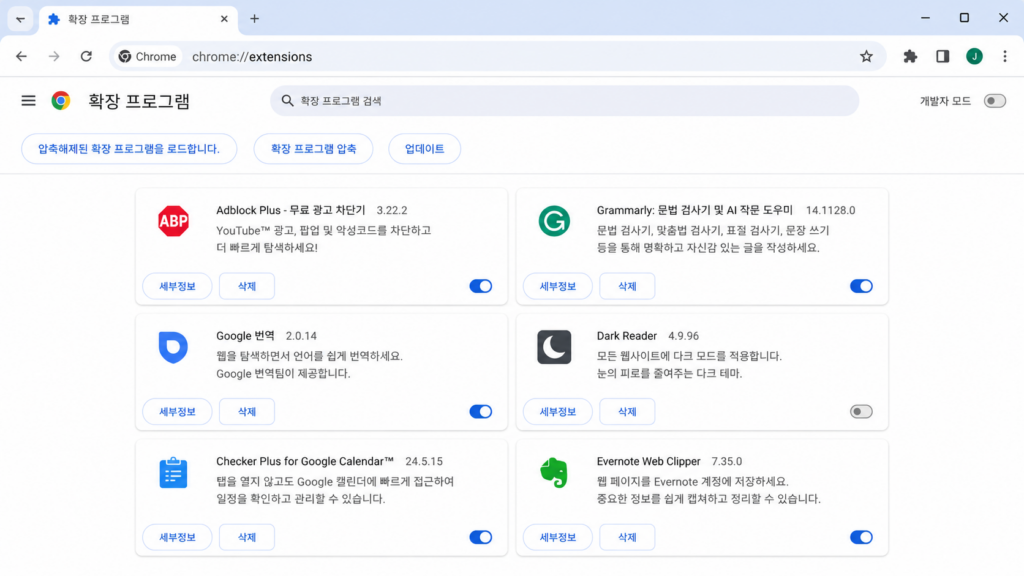Click the chrome://extensions address bar
This screenshot has height=576, width=1024.
pos(496,57)
